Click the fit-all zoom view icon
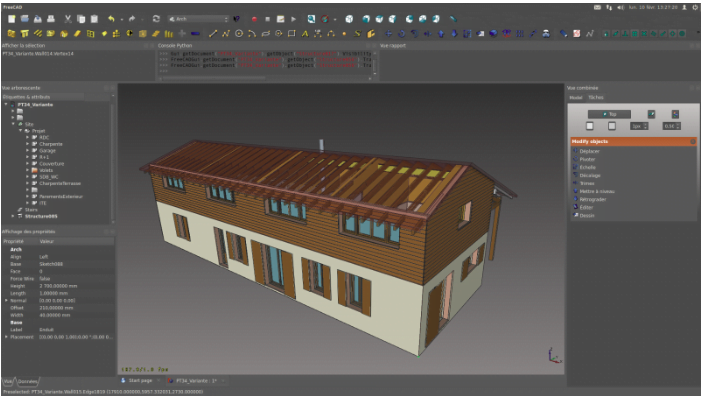 coord(311,19)
